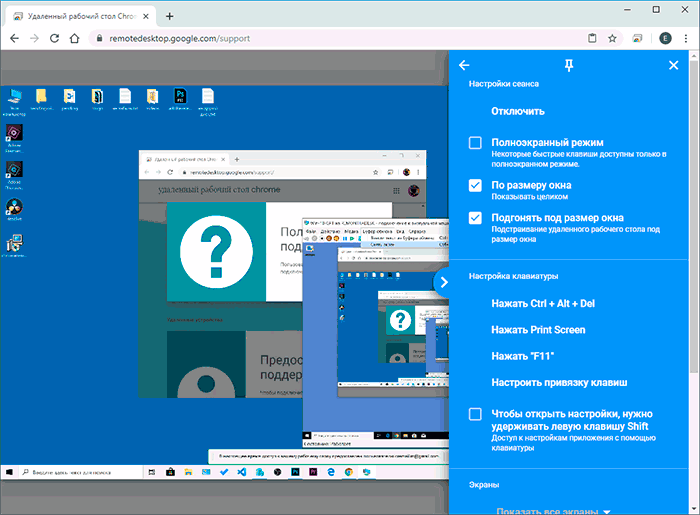Bookmark the page with the star icon
The width and height of the screenshot is (700, 515).
pos(612,38)
